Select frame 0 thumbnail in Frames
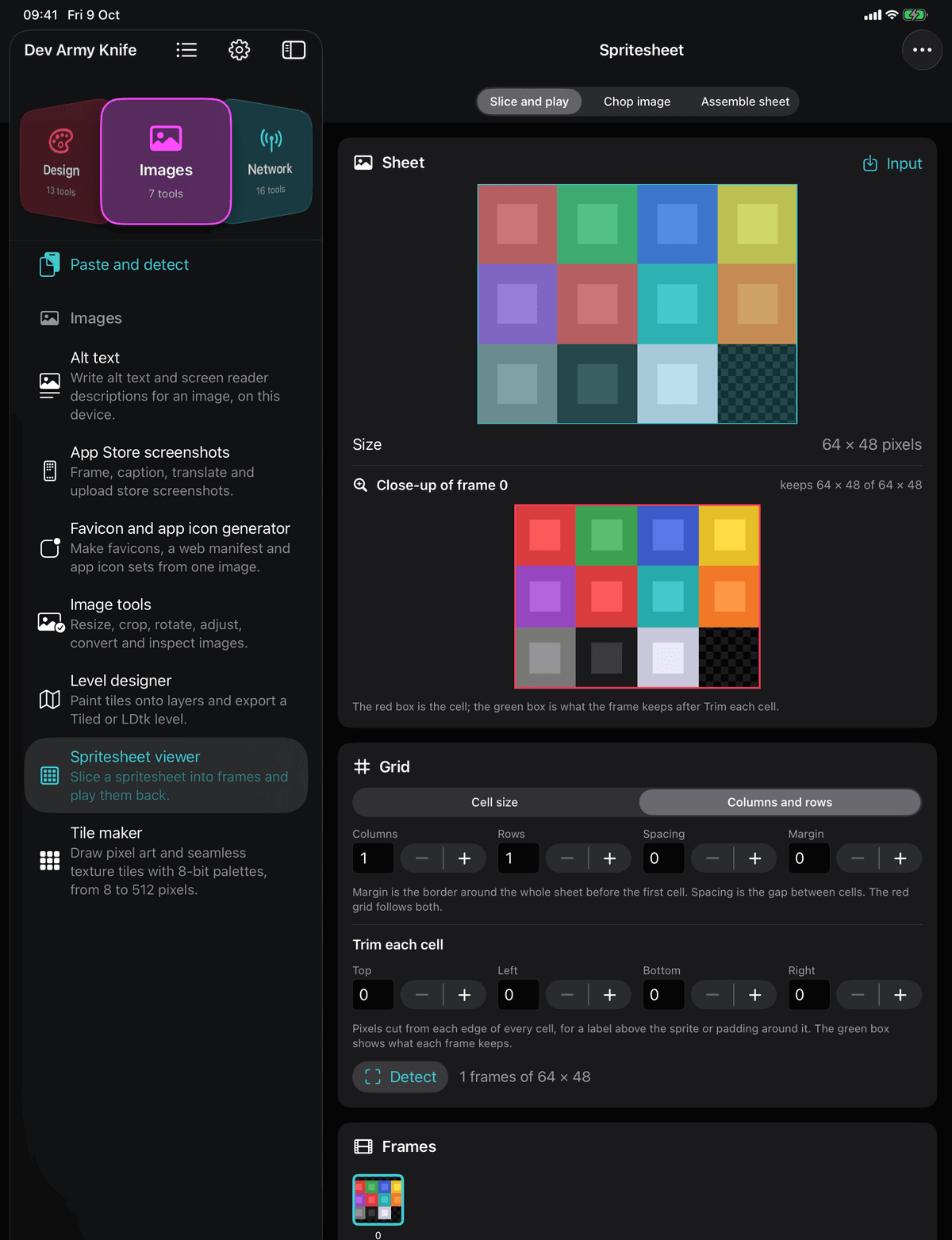The image size is (952, 1240). click(378, 1200)
